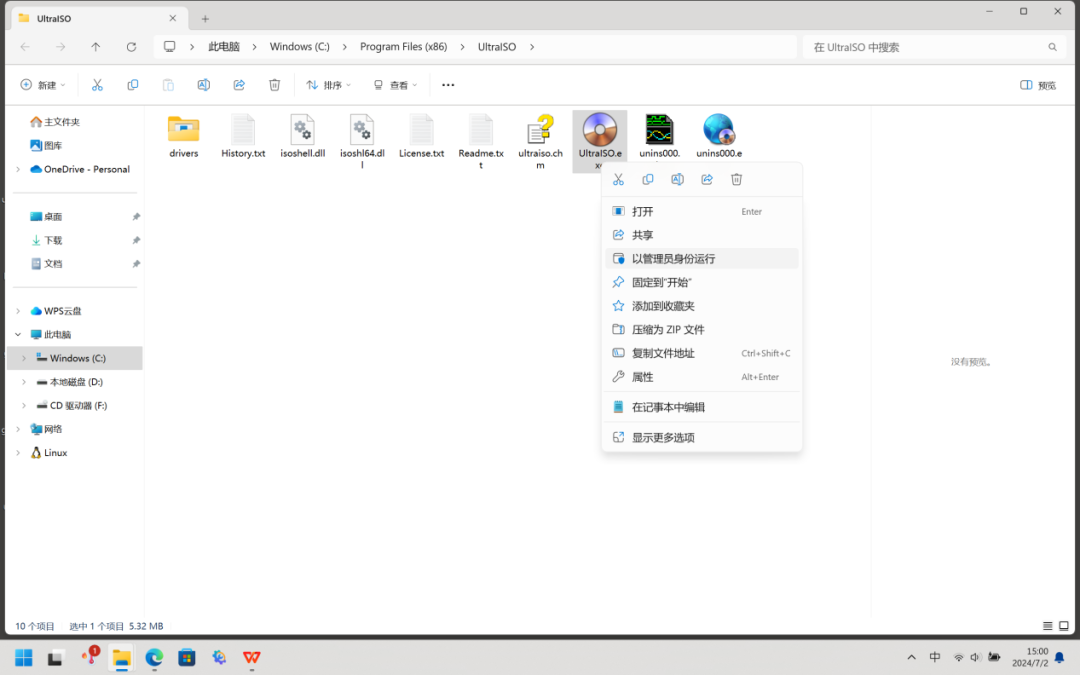Select the UltraISO.exe disc icon
Image resolution: width=1080 pixels, height=675 pixels.
click(600, 129)
